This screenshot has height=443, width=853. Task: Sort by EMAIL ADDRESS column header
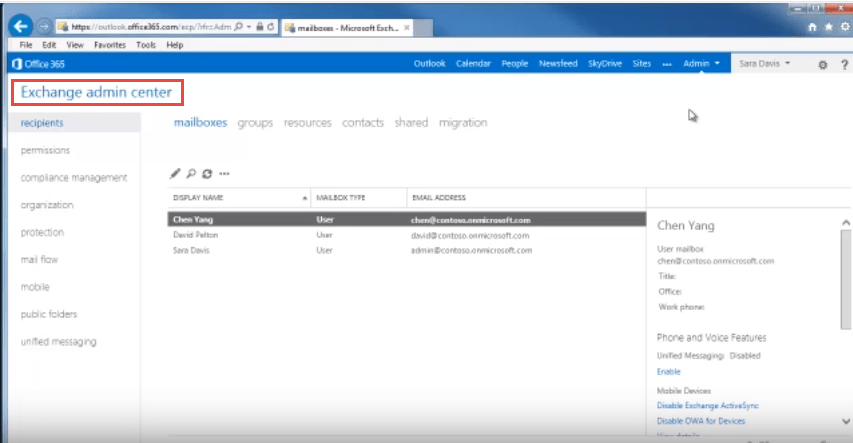526,198
